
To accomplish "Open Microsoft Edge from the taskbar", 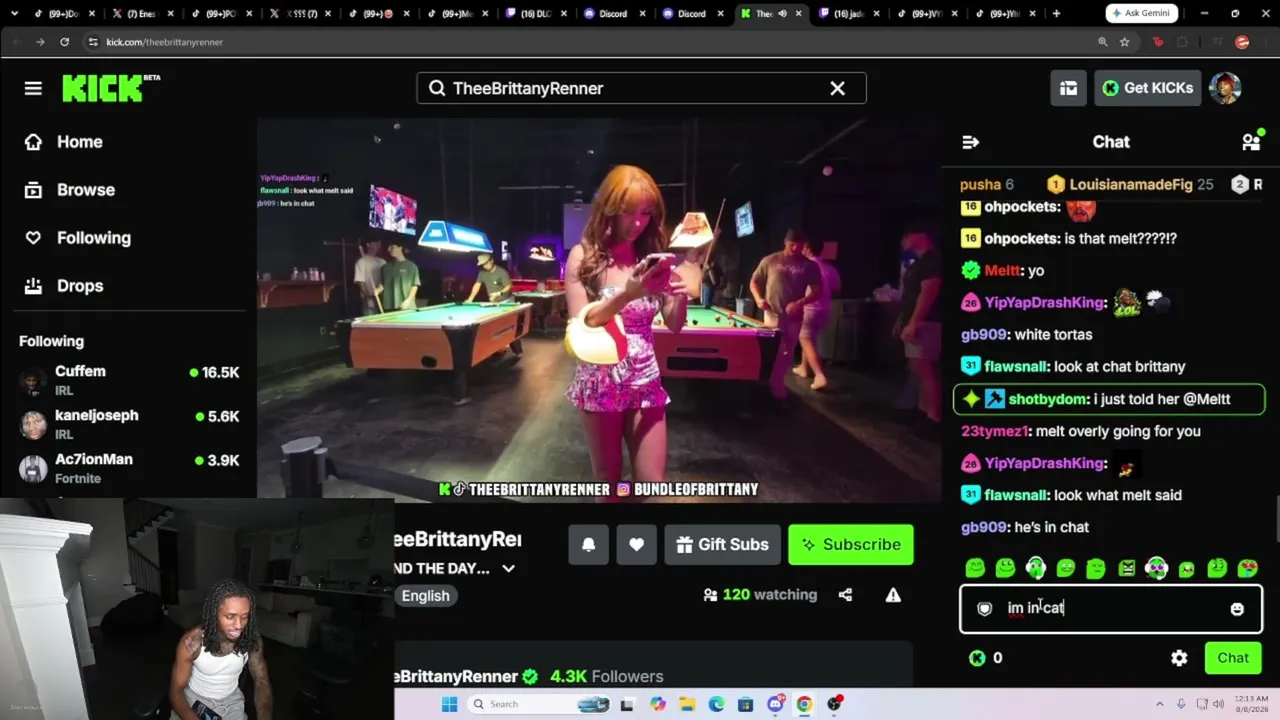I will pyautogui.click(x=716, y=704).
